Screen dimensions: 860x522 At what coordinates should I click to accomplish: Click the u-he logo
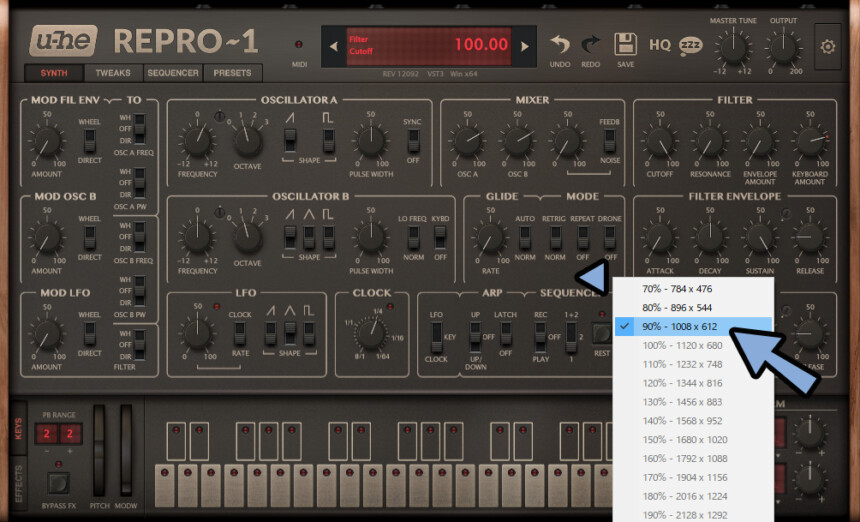[x=64, y=41]
